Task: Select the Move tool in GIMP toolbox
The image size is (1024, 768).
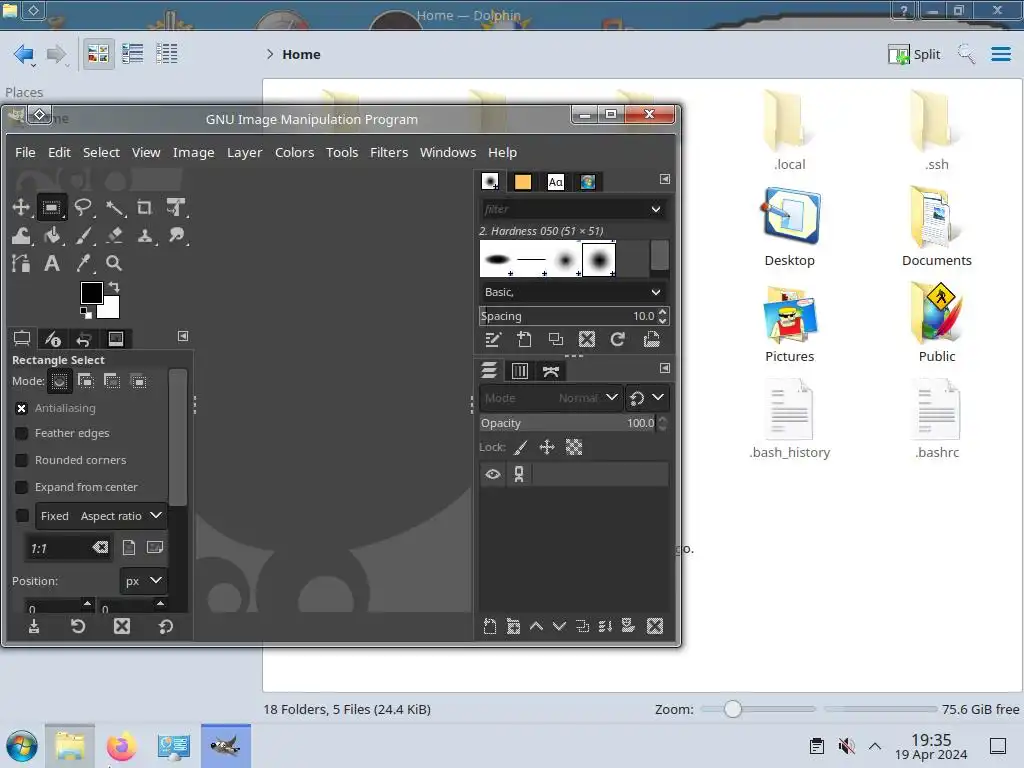Action: pyautogui.click(x=21, y=208)
